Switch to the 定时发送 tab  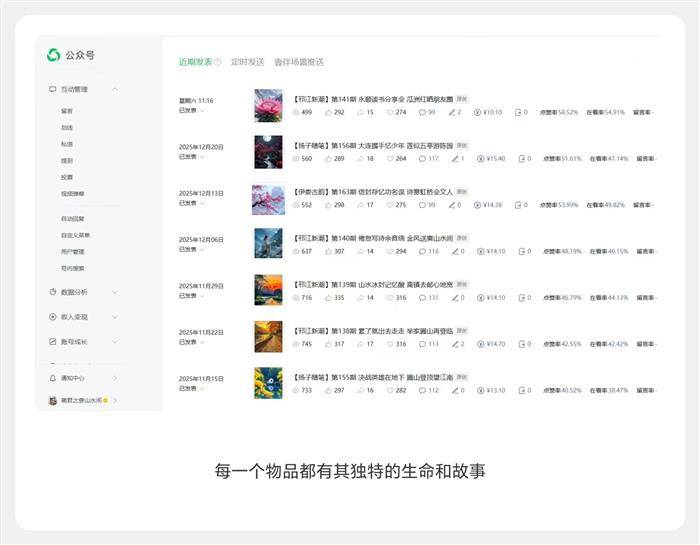(247, 62)
